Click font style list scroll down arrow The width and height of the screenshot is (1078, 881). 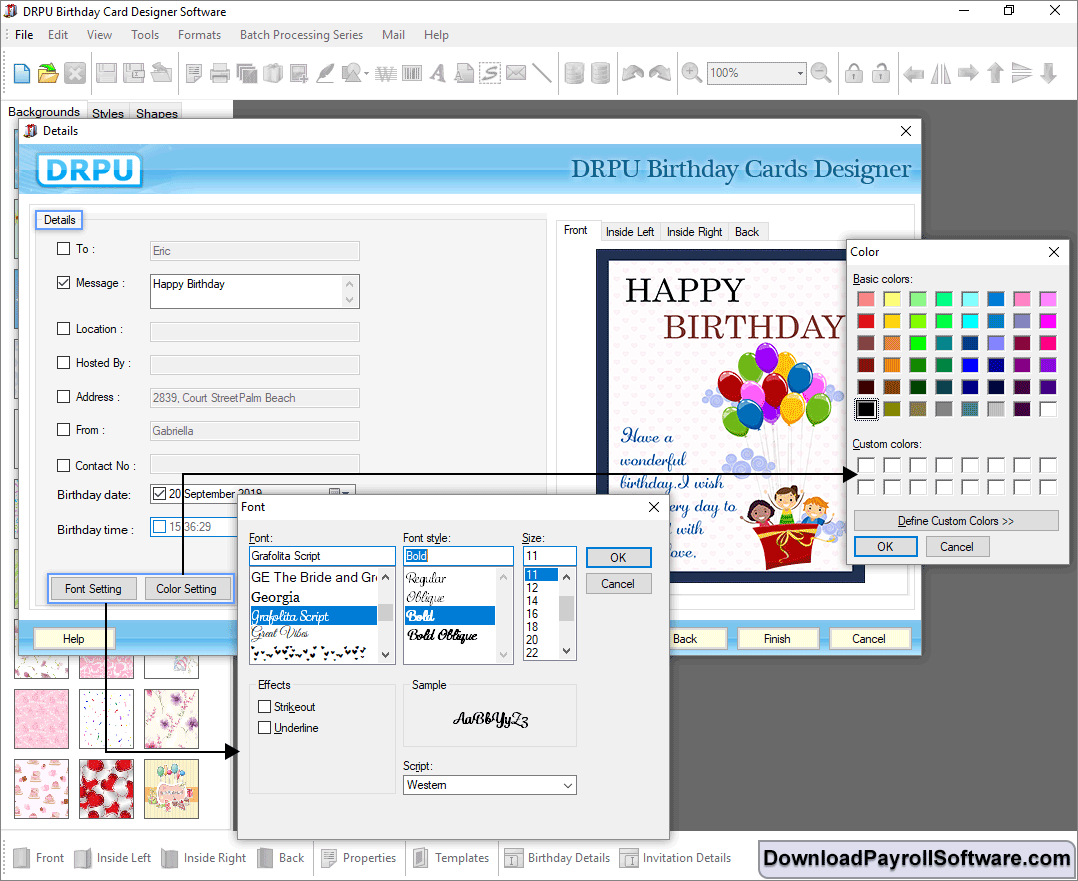click(503, 654)
